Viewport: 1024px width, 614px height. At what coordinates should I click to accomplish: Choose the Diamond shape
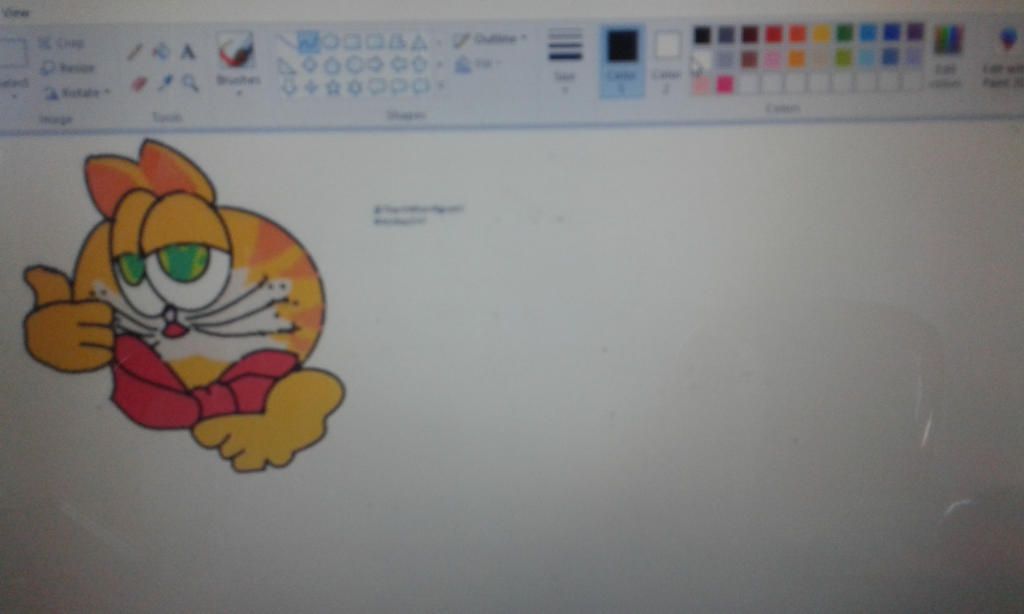coord(310,65)
